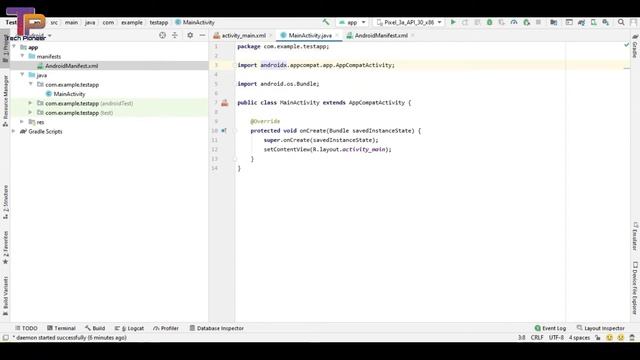Click the happy smiley feedback icon
This screenshot has height=360, width=640.
pyautogui.click(x=609, y=338)
